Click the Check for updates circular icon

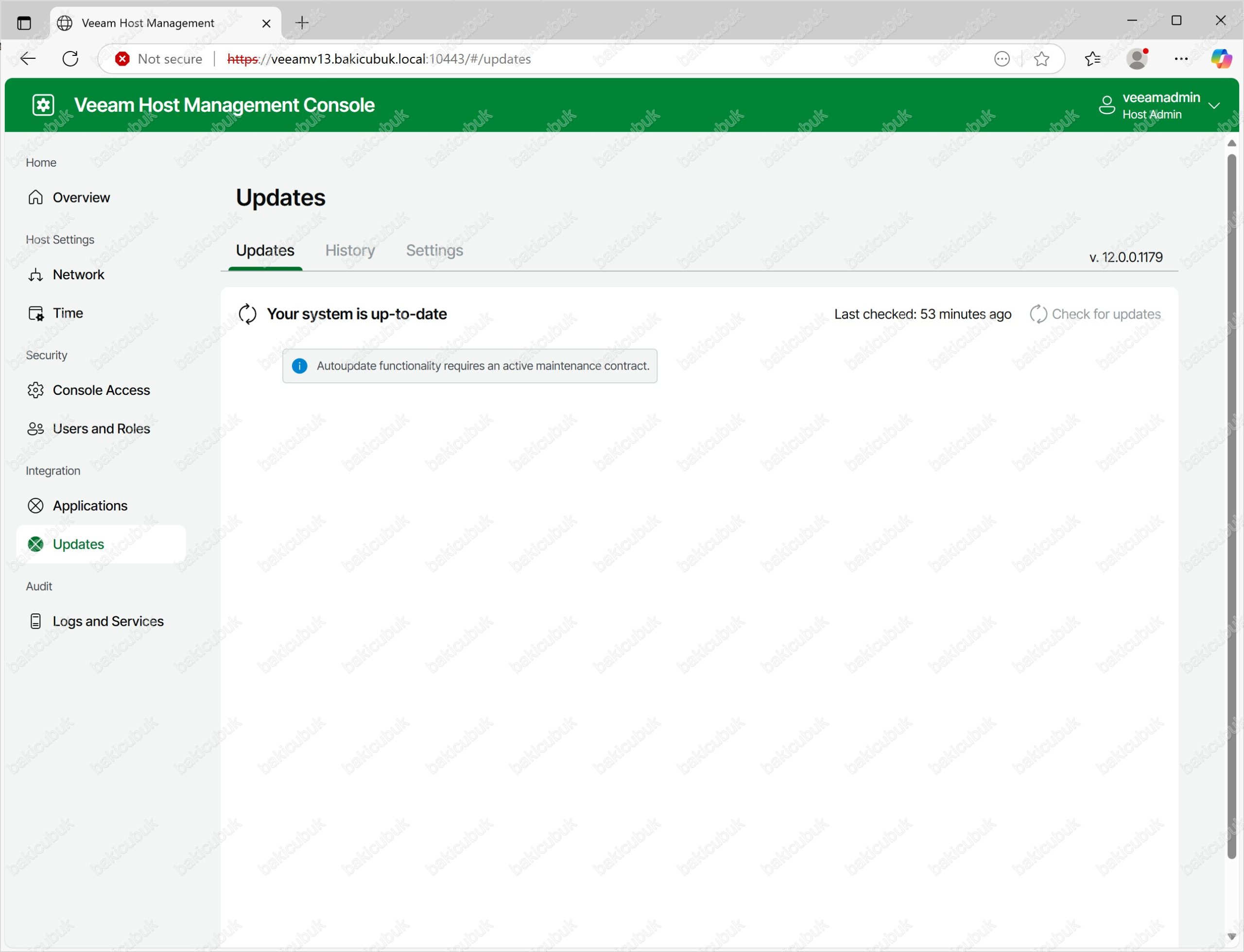tap(1038, 314)
